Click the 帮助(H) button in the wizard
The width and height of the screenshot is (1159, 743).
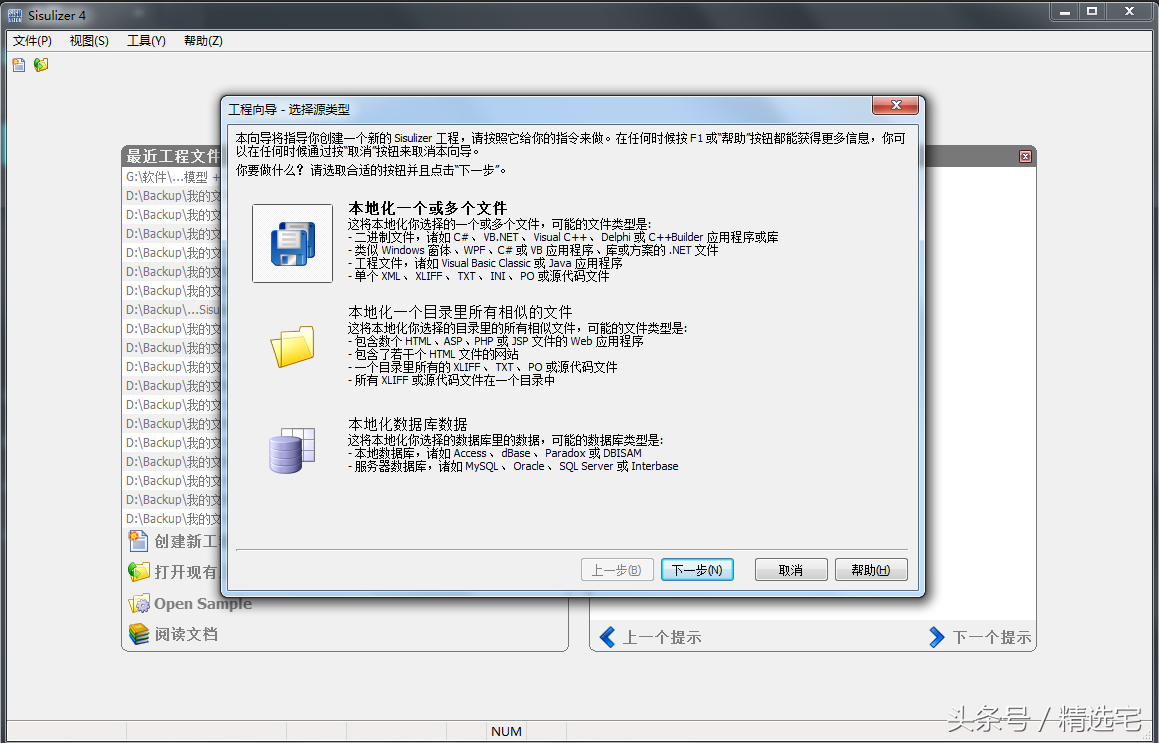871,570
